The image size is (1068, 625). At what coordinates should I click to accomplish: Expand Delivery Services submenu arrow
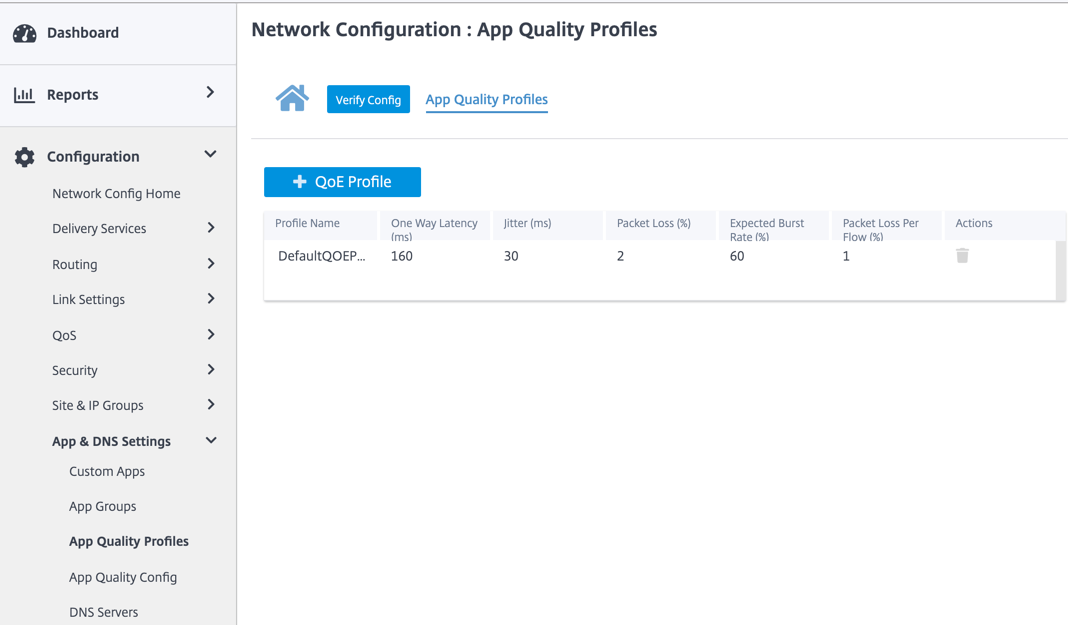(211, 227)
